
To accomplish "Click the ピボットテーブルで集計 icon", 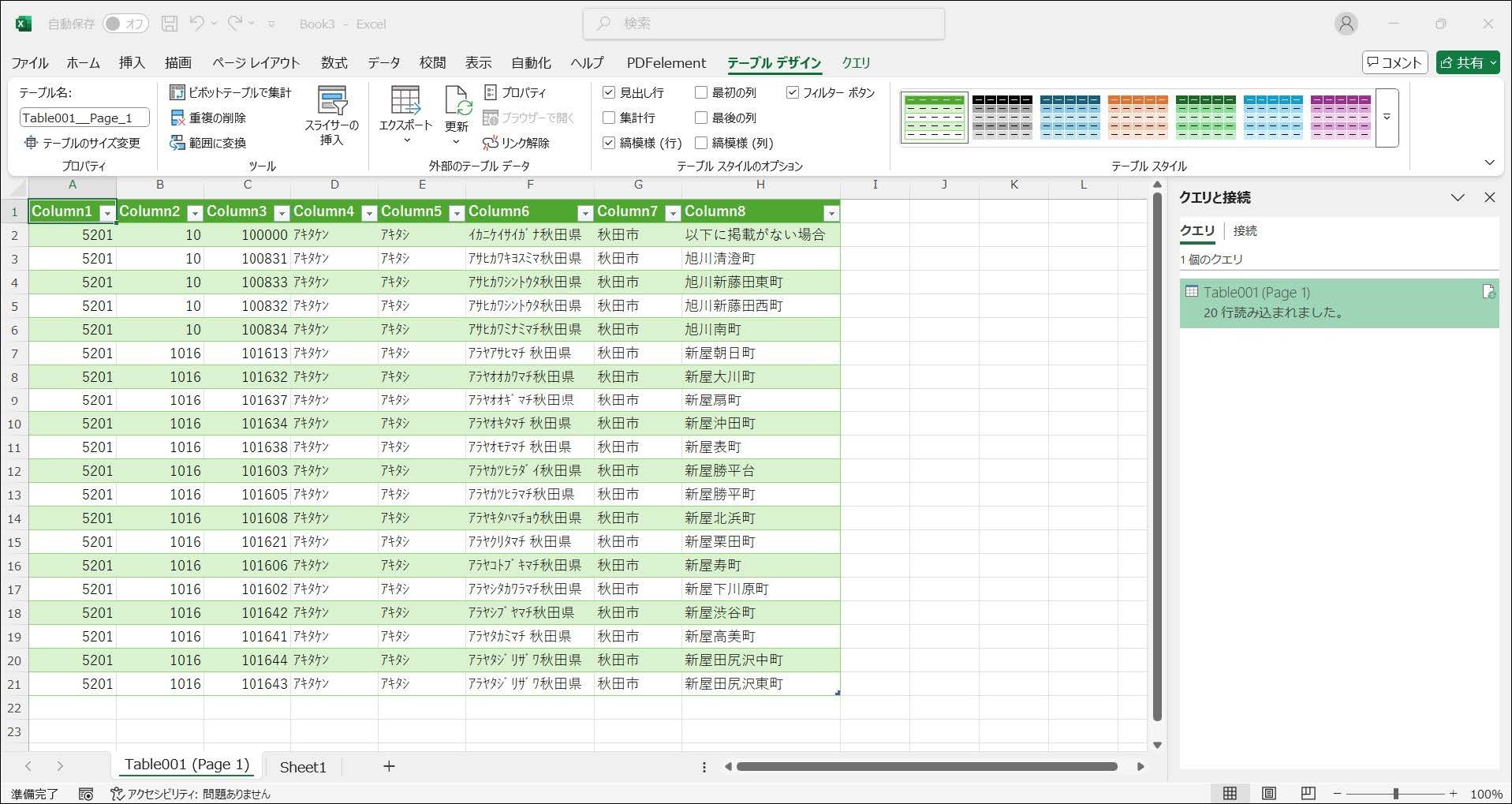I will tap(177, 93).
